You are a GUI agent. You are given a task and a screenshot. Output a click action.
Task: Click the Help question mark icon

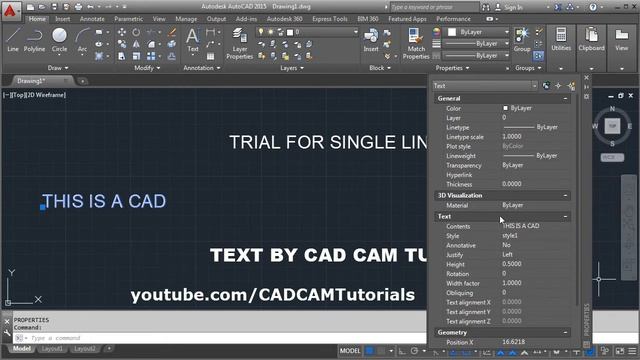[x=593, y=7]
